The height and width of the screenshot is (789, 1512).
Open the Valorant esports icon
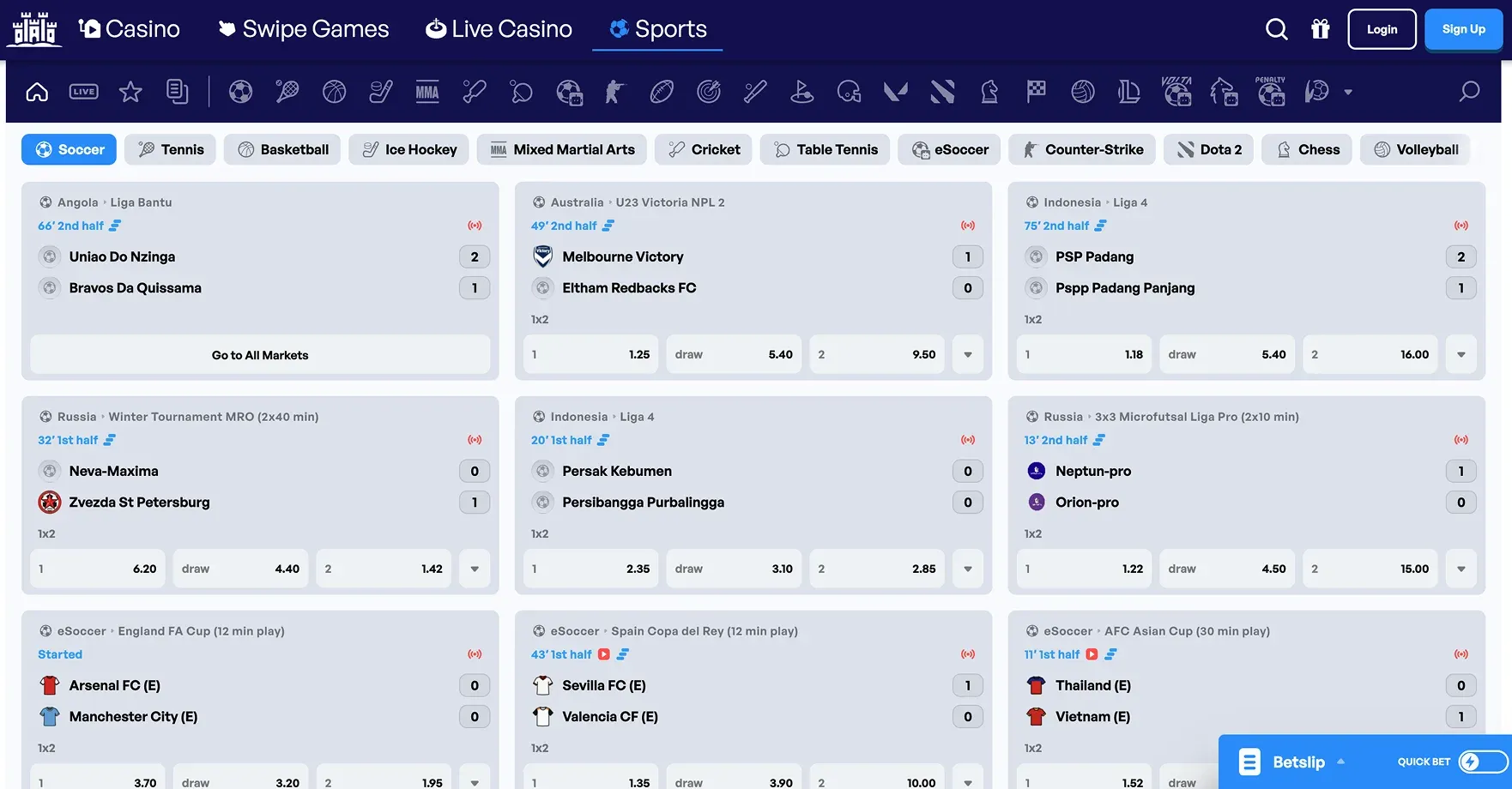click(x=895, y=92)
